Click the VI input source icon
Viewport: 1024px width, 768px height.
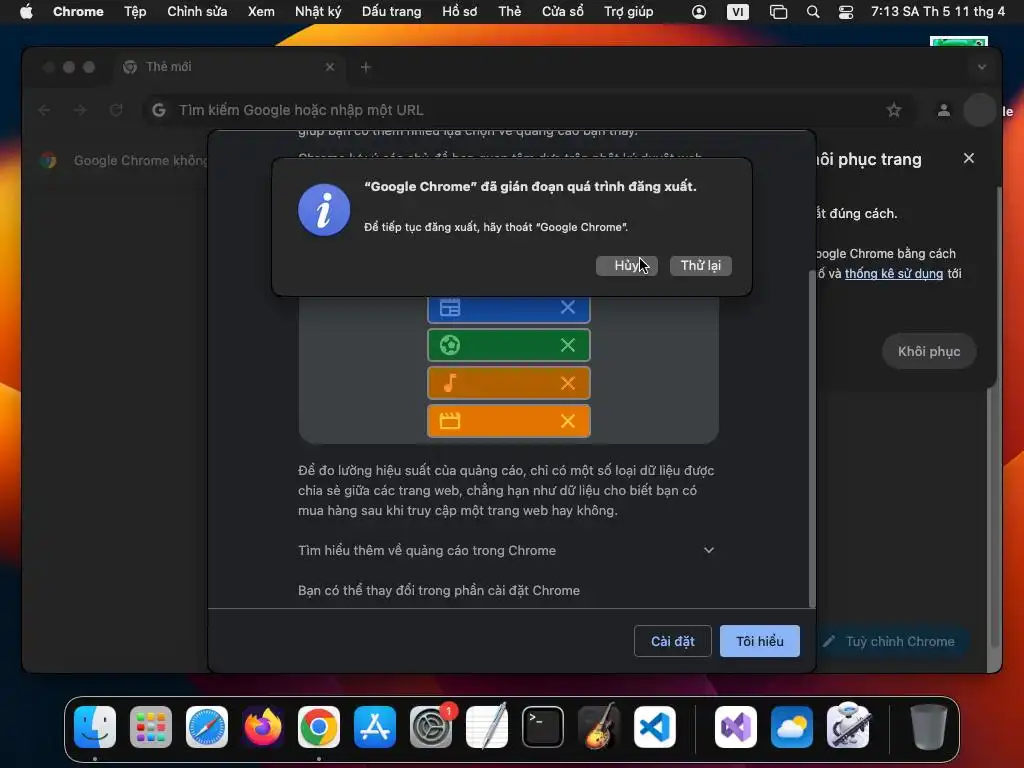pyautogui.click(x=738, y=12)
